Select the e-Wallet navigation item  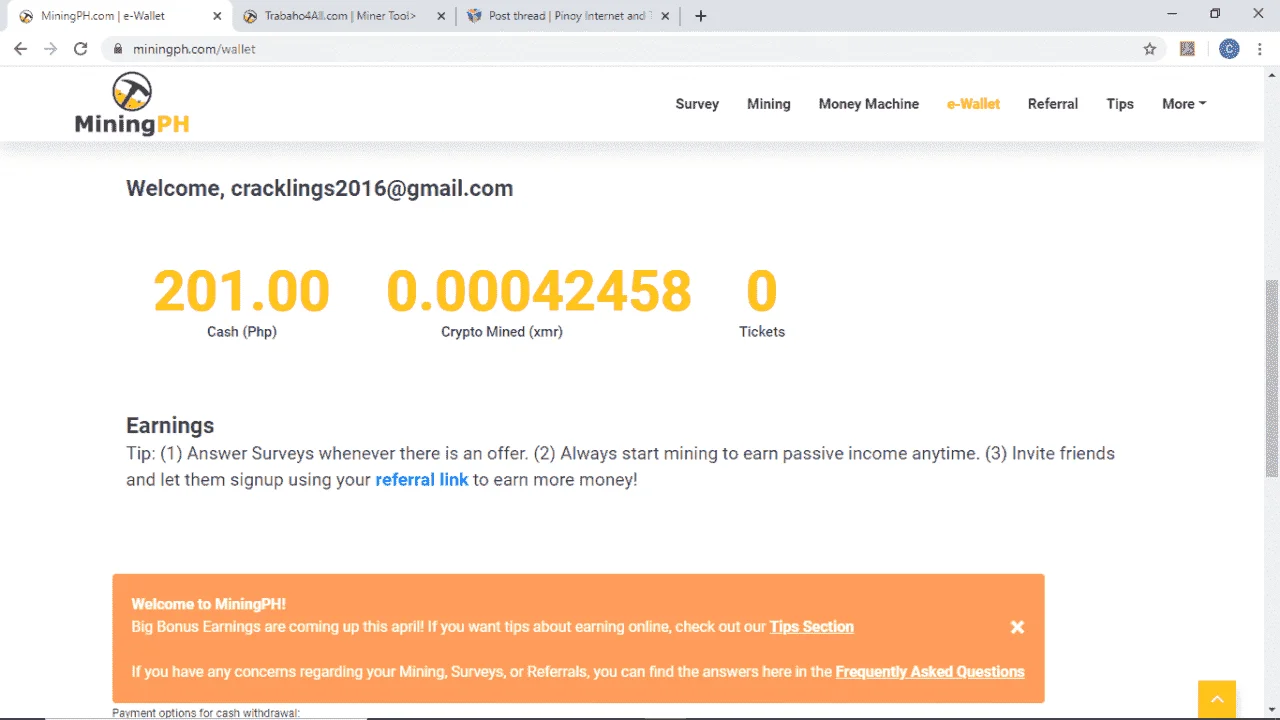pyautogui.click(x=973, y=104)
